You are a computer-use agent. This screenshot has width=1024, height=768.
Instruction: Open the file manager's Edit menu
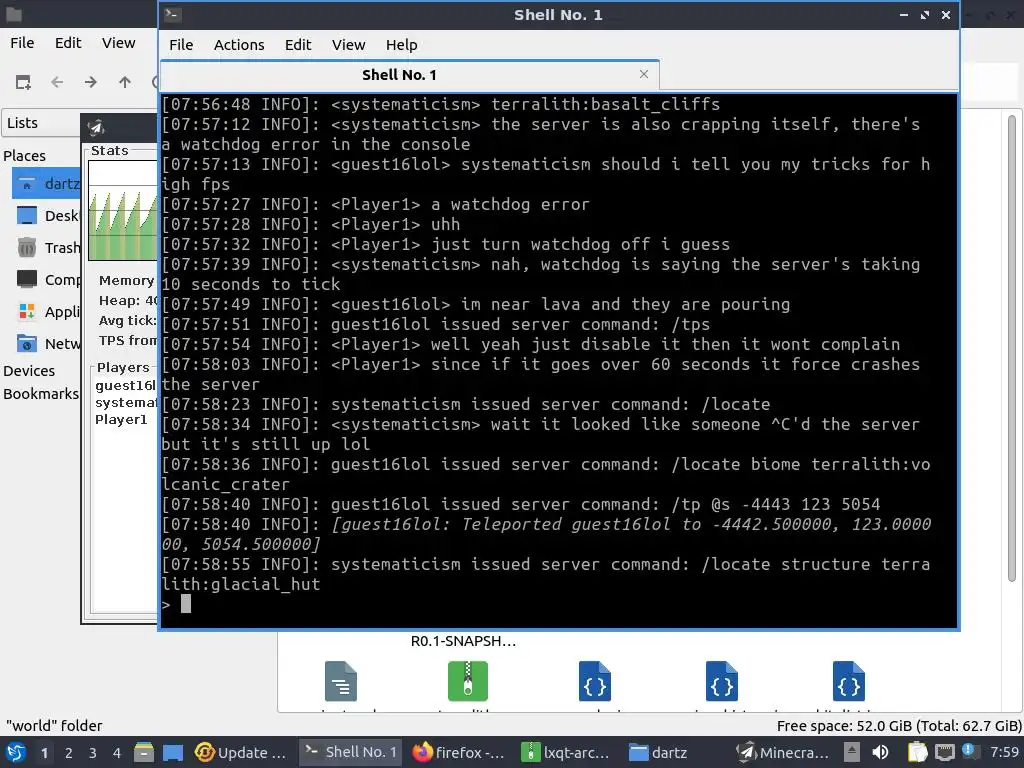pyautogui.click(x=68, y=42)
